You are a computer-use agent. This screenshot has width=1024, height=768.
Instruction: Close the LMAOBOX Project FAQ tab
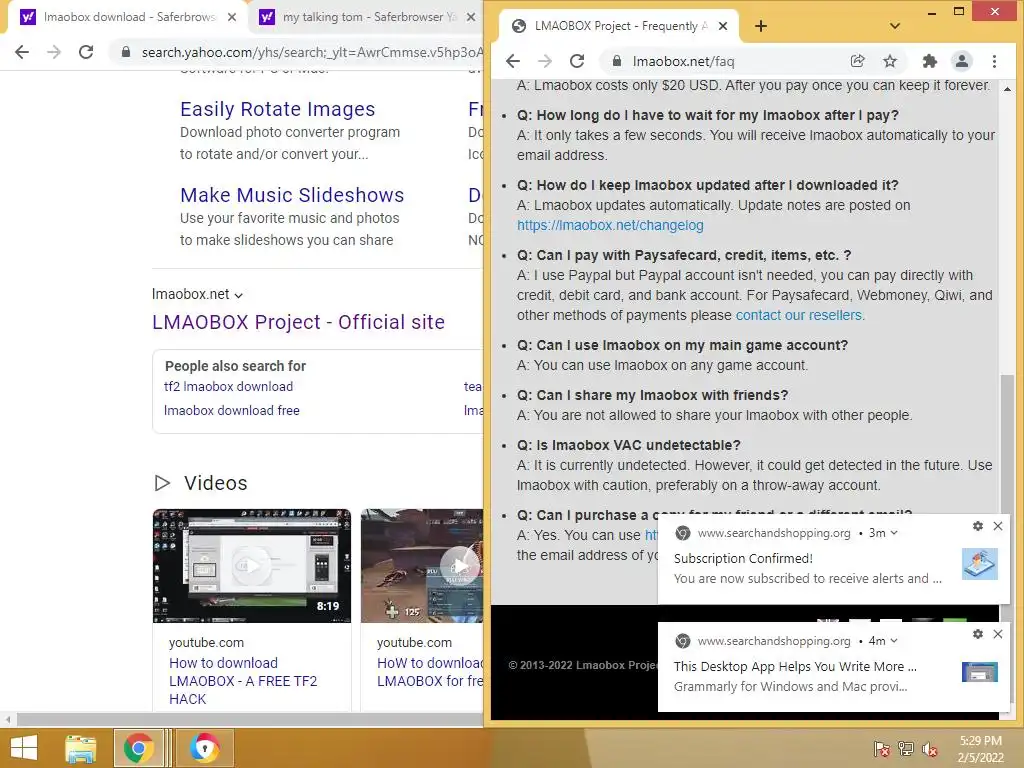click(x=723, y=26)
